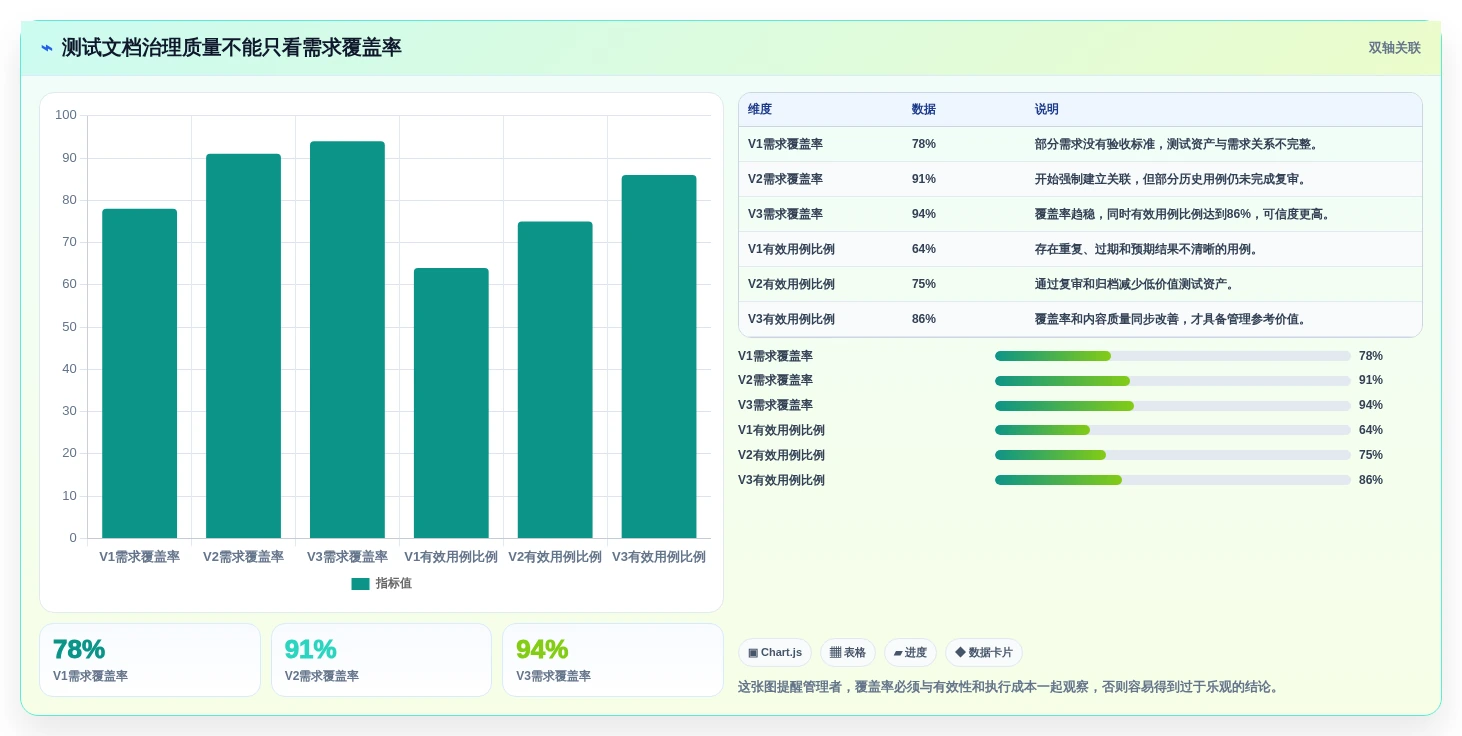
Task: Click the dashboard title 测试文档治理质量不能只看需求覆盖率
Action: (x=231, y=48)
